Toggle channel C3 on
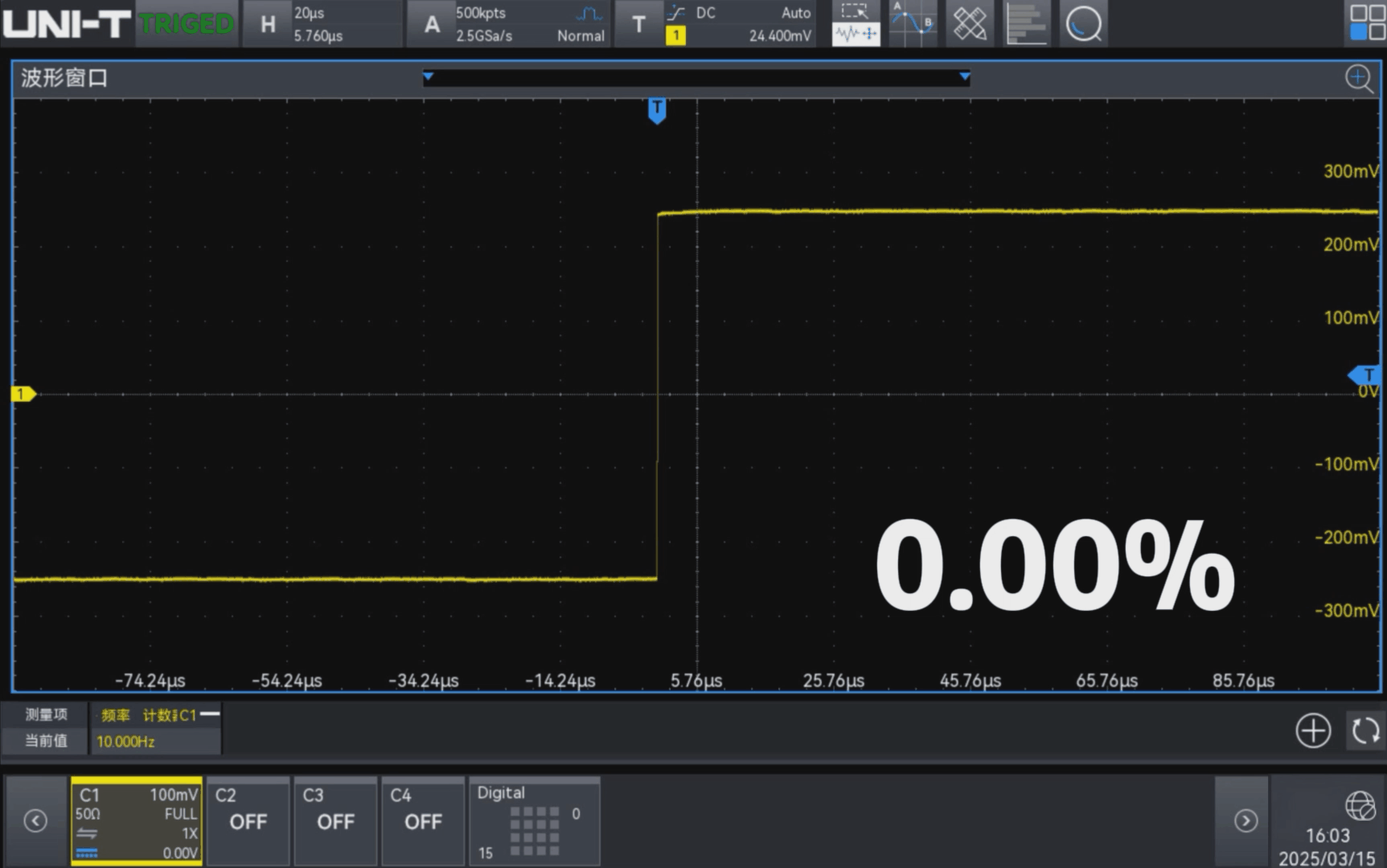 tap(335, 821)
